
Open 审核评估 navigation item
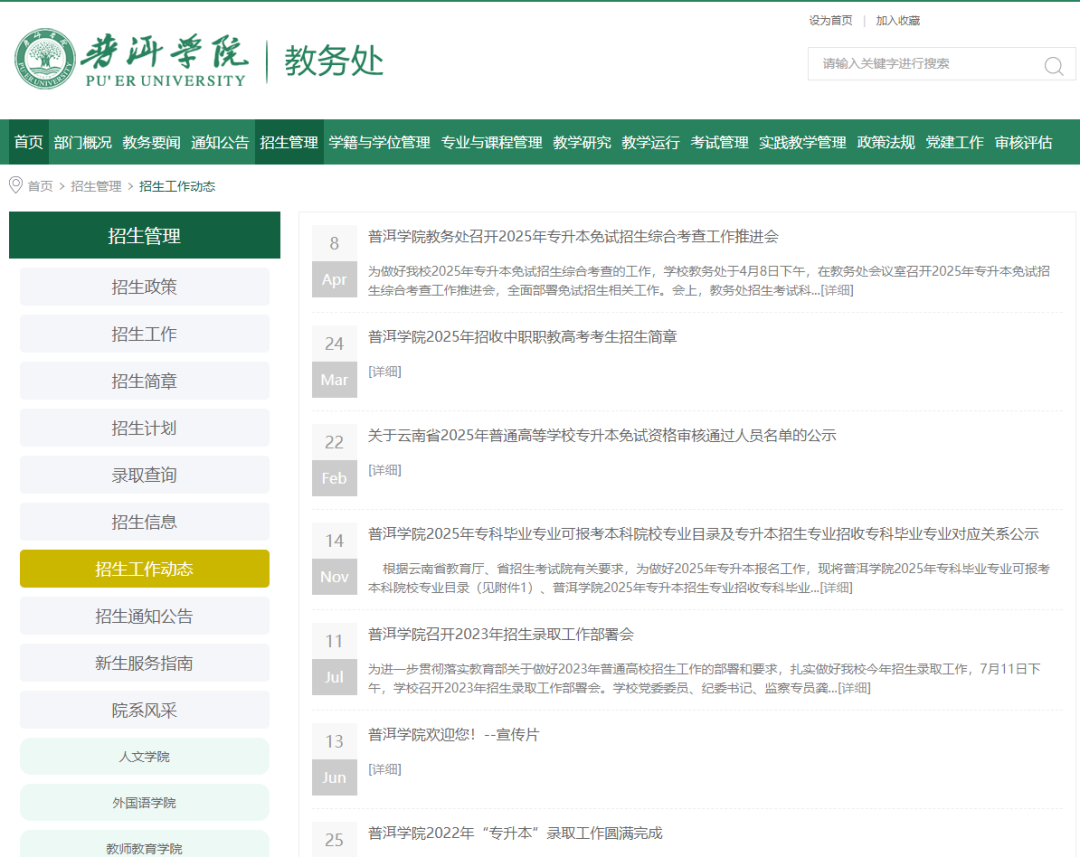[1024, 142]
